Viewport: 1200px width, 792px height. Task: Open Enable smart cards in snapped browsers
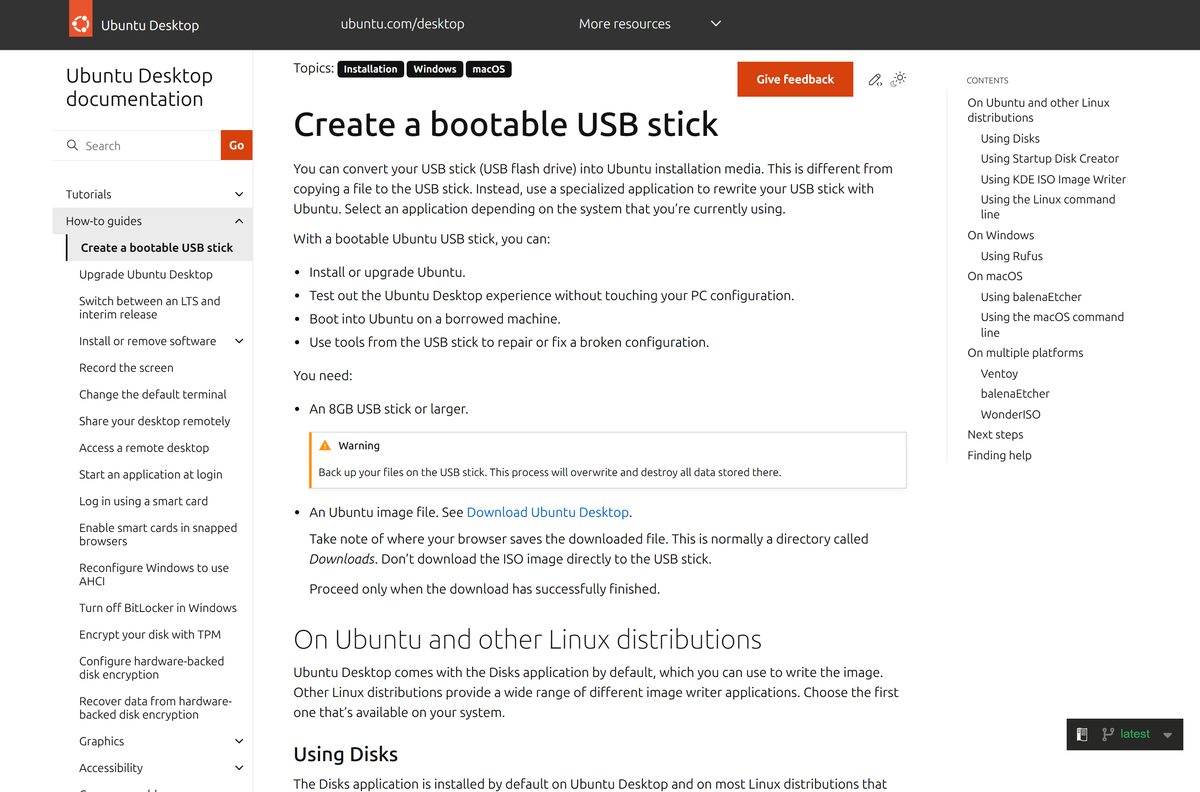(158, 534)
